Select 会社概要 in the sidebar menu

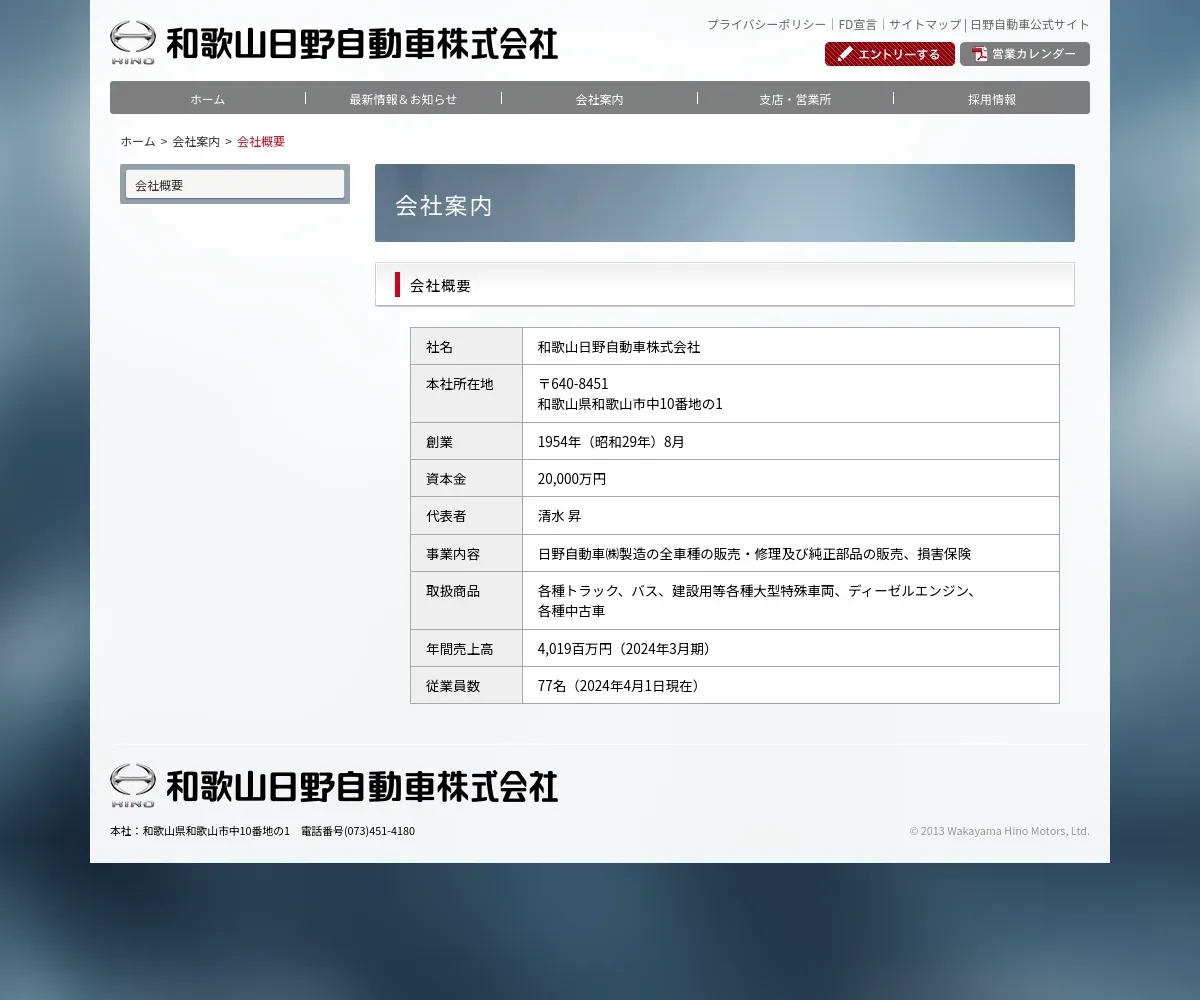point(235,184)
